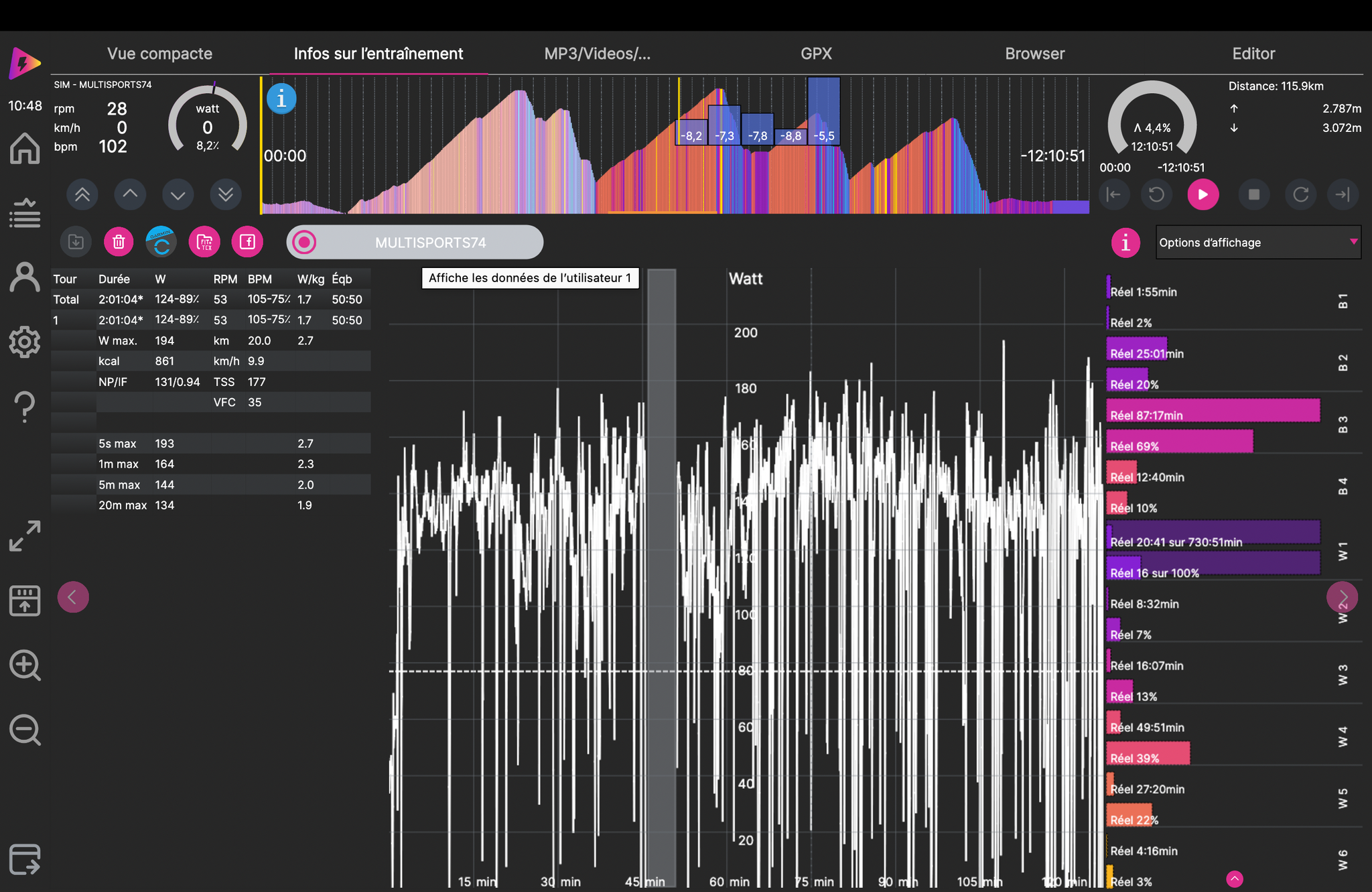Open the GPX tab

[x=816, y=54]
